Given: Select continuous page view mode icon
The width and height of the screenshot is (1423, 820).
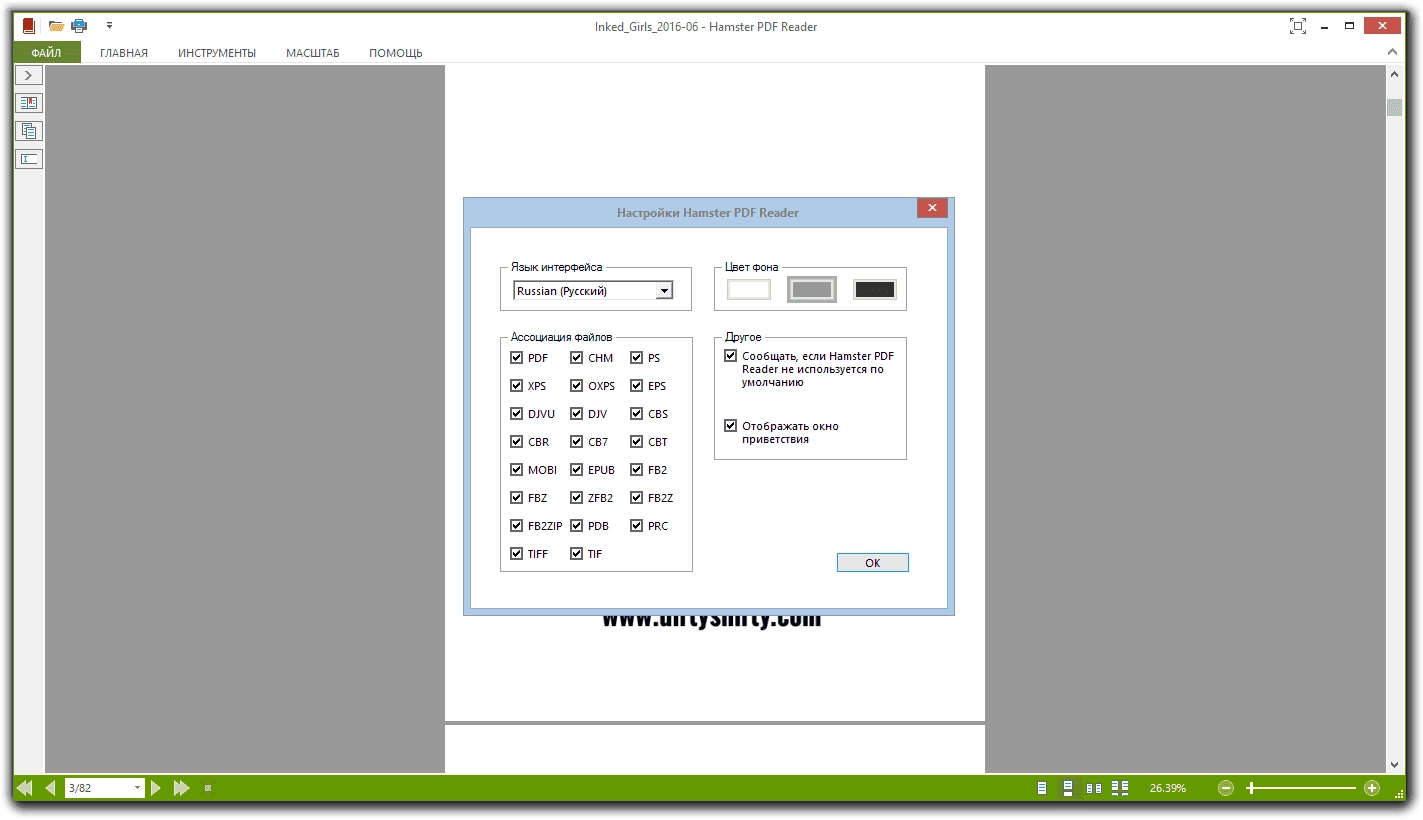Looking at the screenshot, I should coord(1068,788).
